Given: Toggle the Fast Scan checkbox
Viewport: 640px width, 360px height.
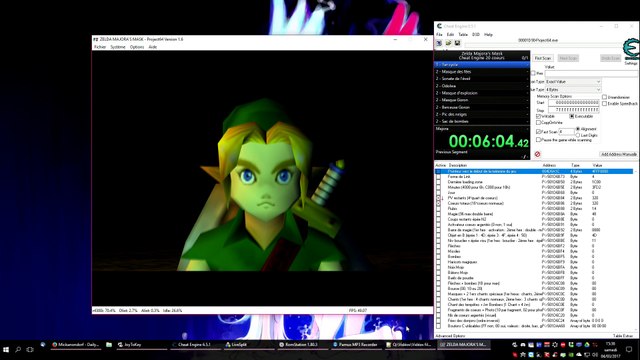Looking at the screenshot, I should click(538, 131).
